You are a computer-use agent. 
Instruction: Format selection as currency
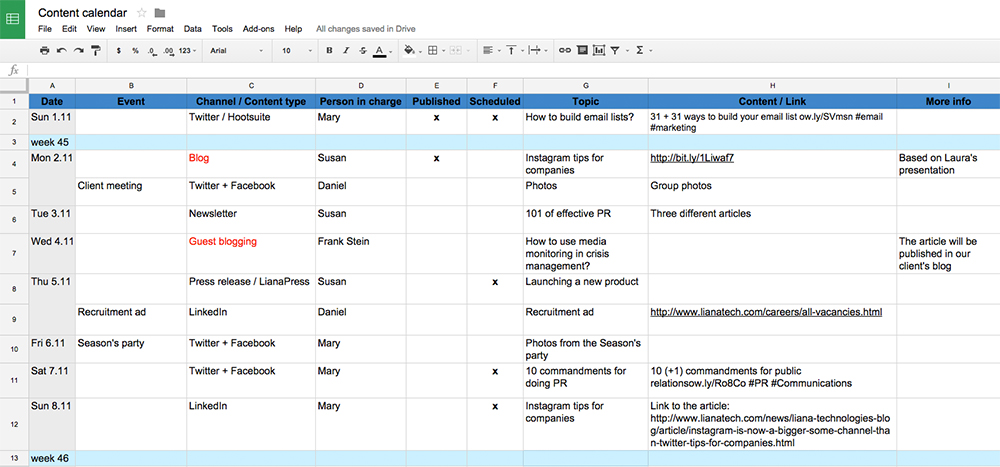[x=119, y=50]
